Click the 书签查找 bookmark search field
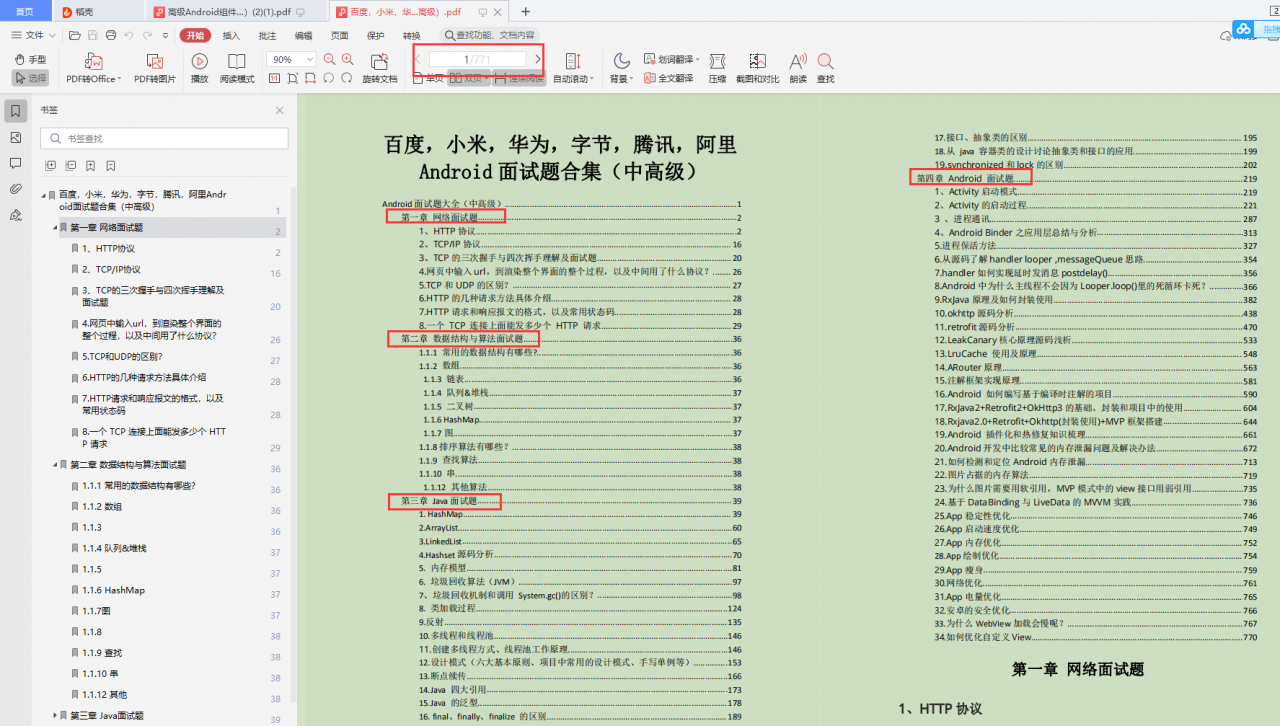The image size is (1280, 726). tap(164, 138)
